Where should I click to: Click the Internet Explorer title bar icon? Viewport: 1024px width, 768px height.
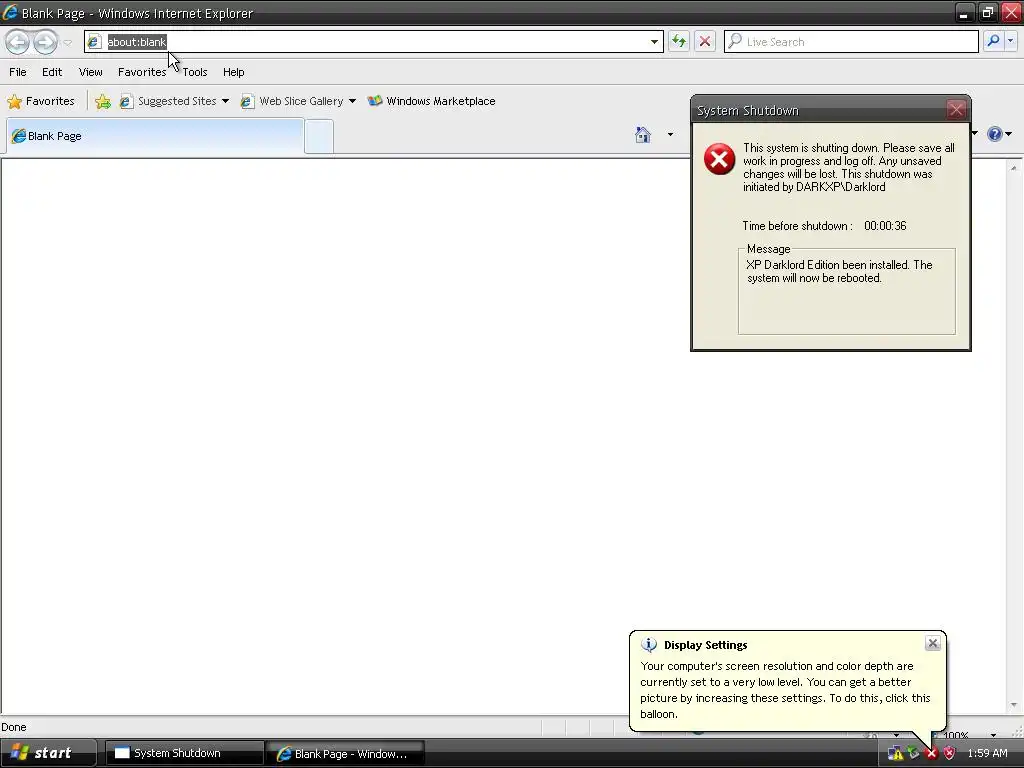[10, 12]
